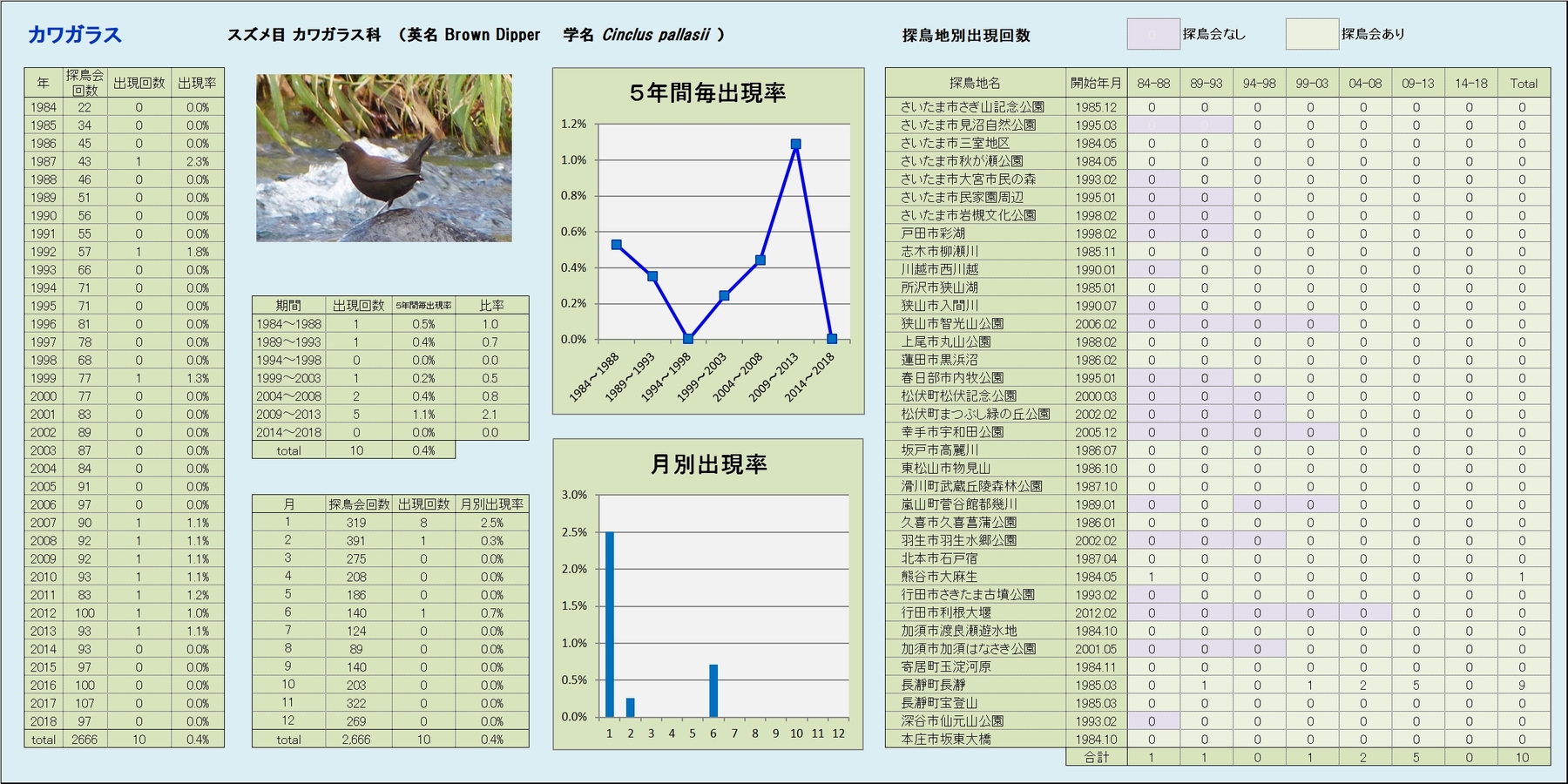Screen dimensions: 1568x784
Task: Select the year 2012 cell
Action: tap(43, 613)
